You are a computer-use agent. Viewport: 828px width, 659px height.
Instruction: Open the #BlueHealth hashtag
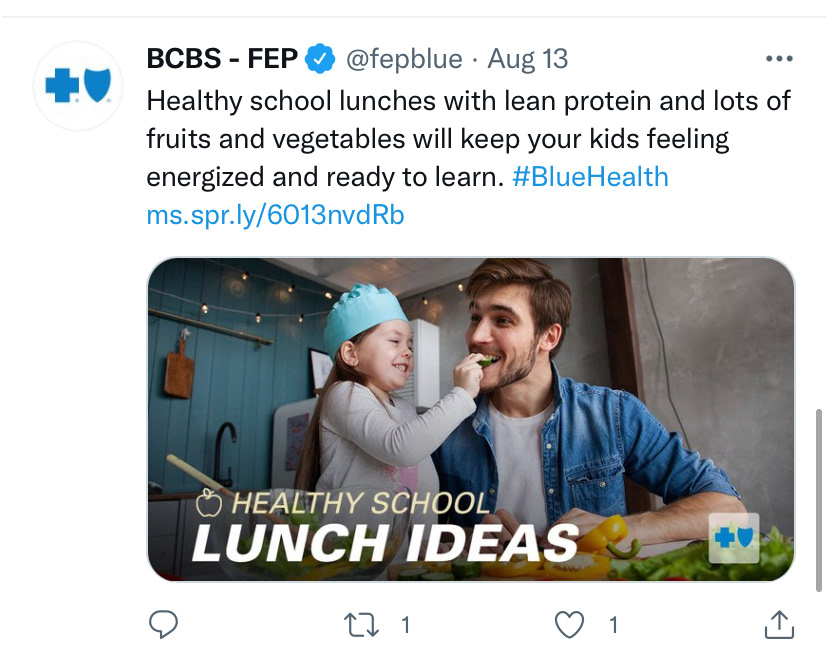(x=590, y=176)
